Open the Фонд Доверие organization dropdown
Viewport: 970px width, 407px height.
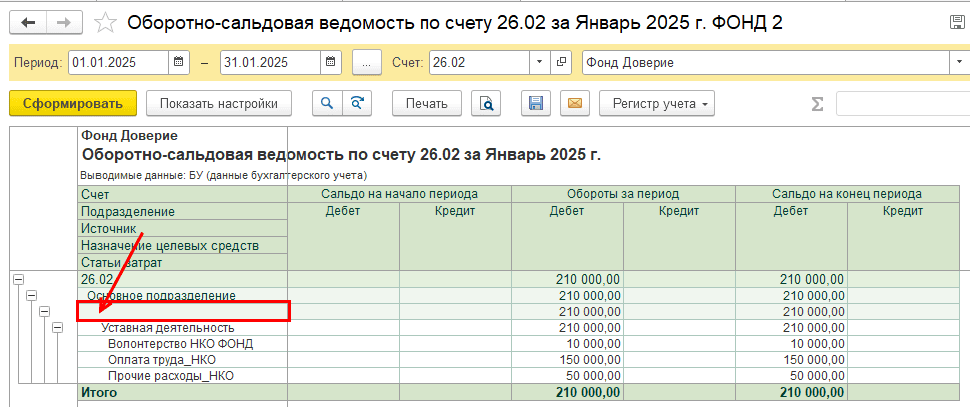coord(958,62)
